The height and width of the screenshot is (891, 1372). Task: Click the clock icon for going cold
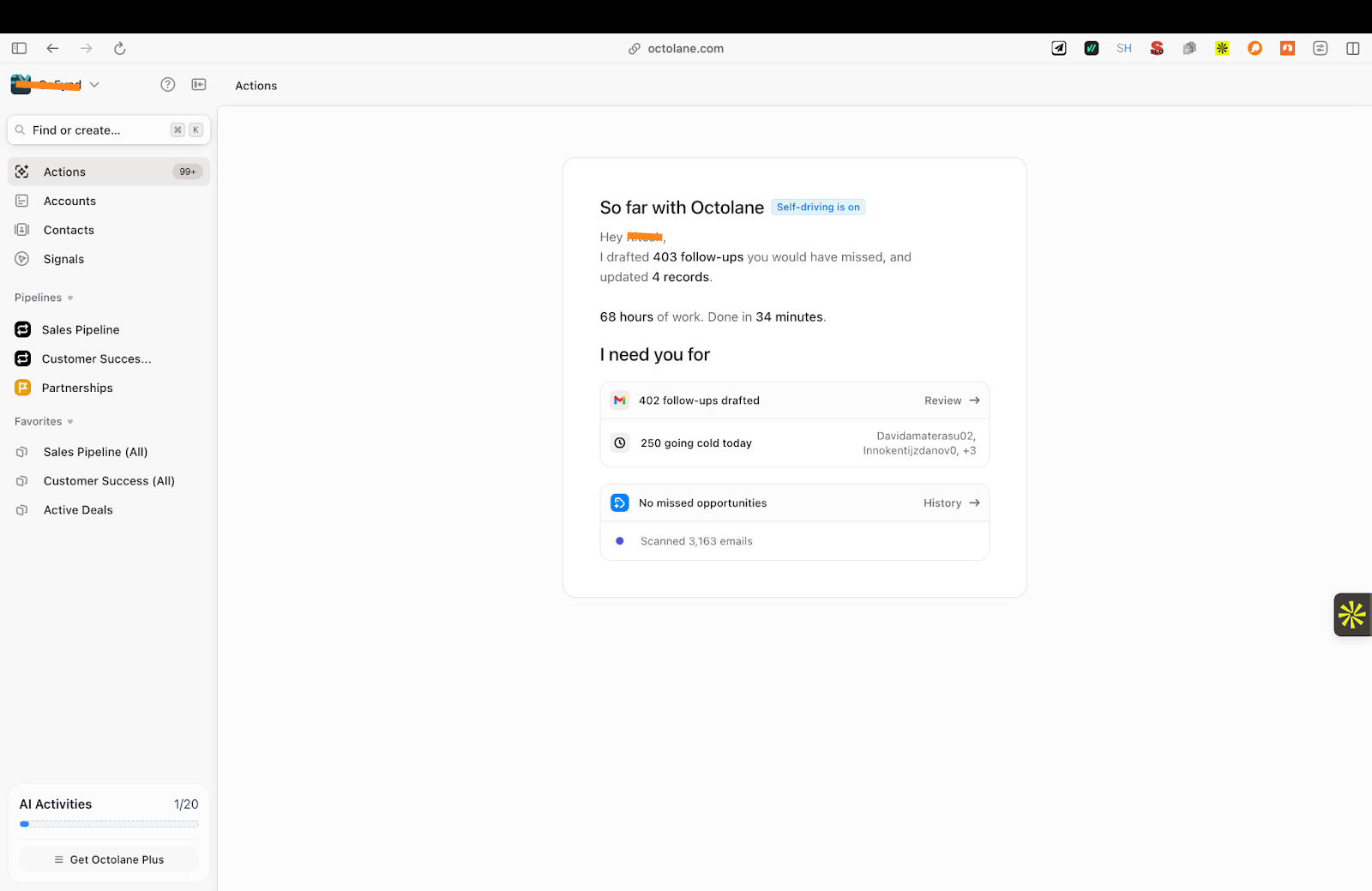[619, 443]
